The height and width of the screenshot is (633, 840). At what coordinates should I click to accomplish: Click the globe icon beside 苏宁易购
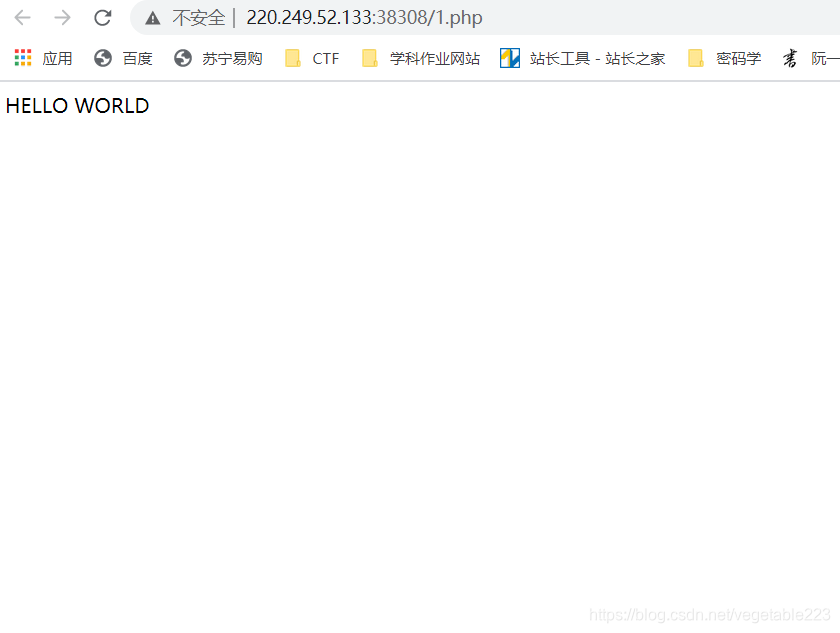click(183, 58)
